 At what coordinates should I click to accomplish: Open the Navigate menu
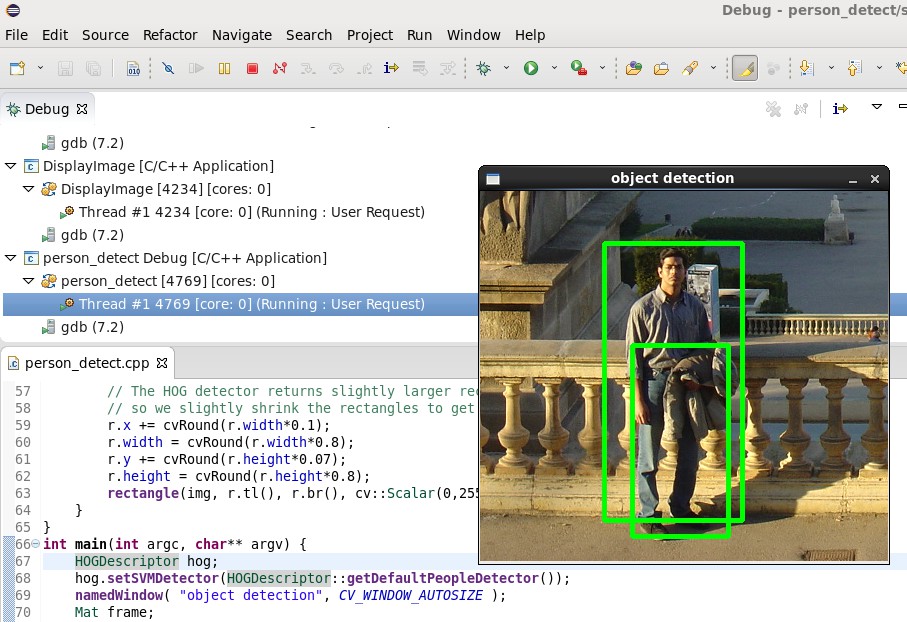click(x=242, y=35)
